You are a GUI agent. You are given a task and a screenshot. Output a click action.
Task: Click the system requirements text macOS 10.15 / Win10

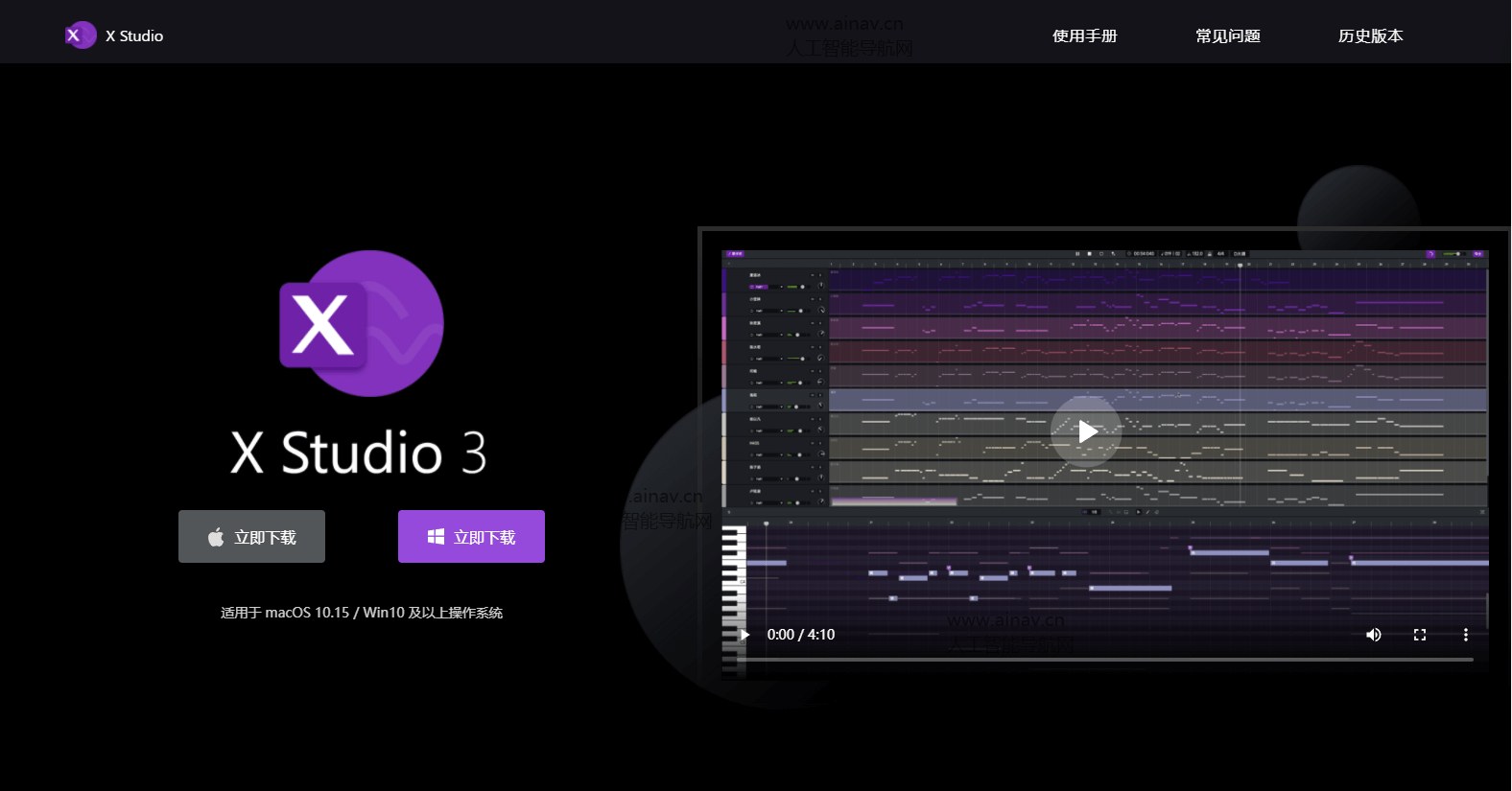pos(362,613)
